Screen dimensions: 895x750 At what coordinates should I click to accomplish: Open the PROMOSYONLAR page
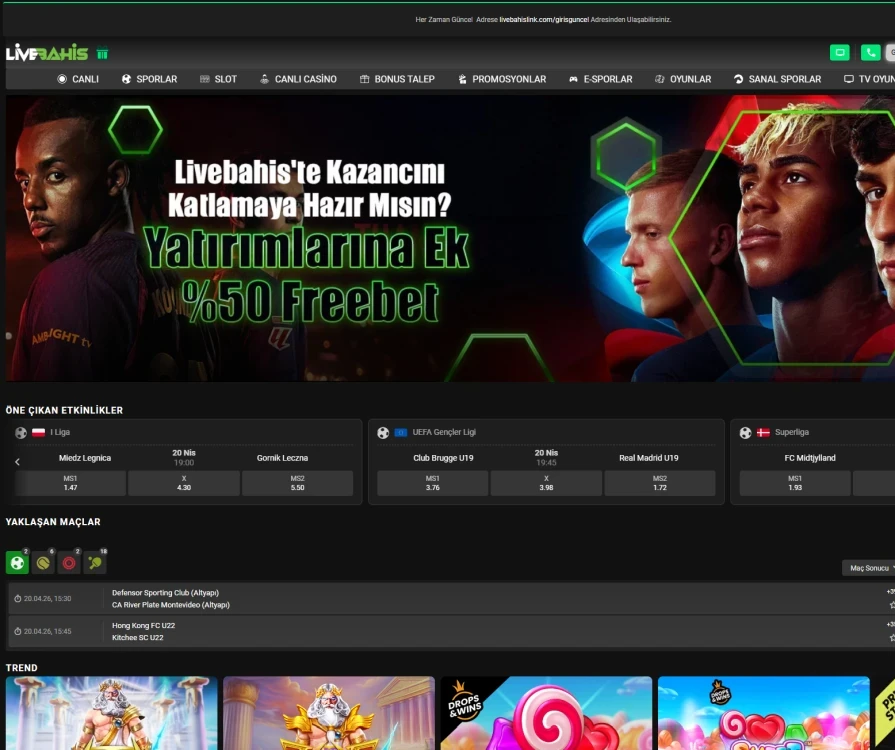pos(502,79)
